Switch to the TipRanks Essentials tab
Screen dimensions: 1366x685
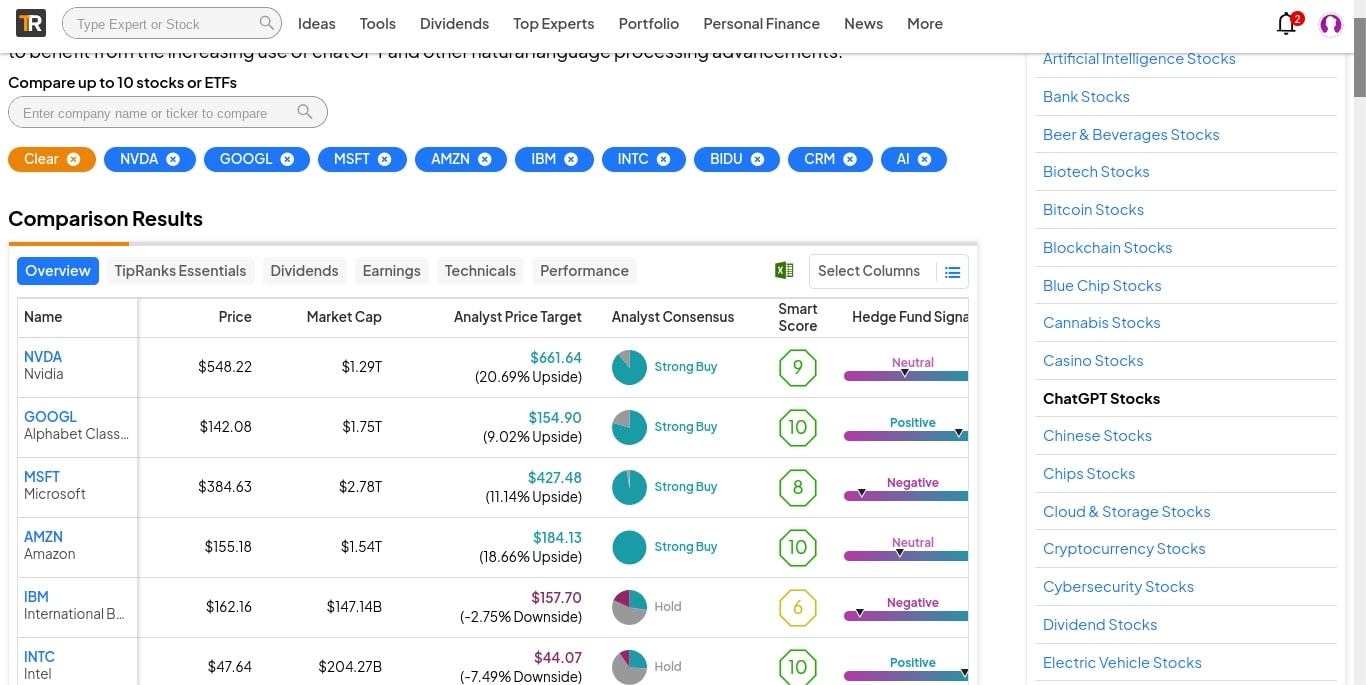(x=180, y=271)
